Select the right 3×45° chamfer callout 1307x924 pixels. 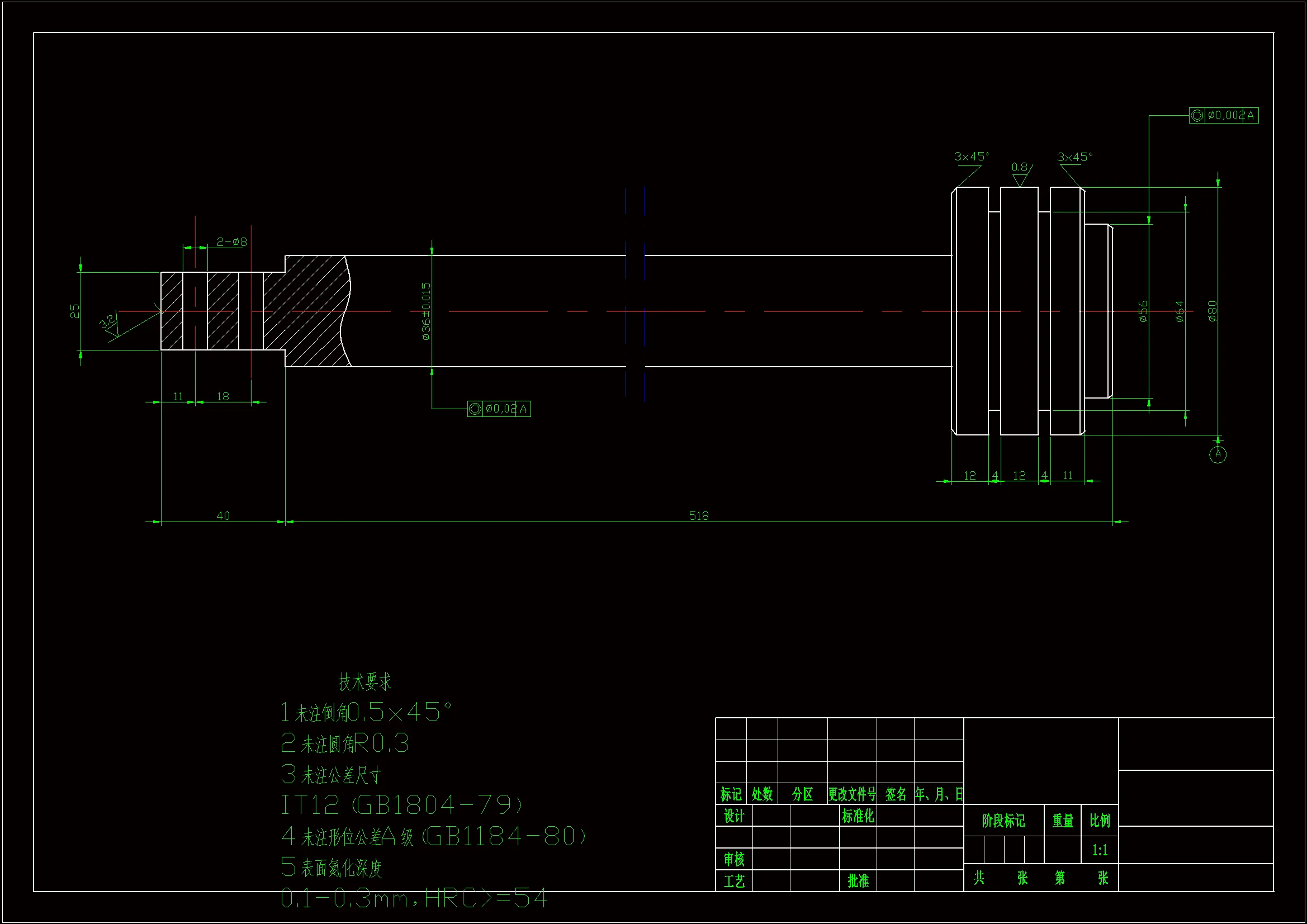[1074, 157]
